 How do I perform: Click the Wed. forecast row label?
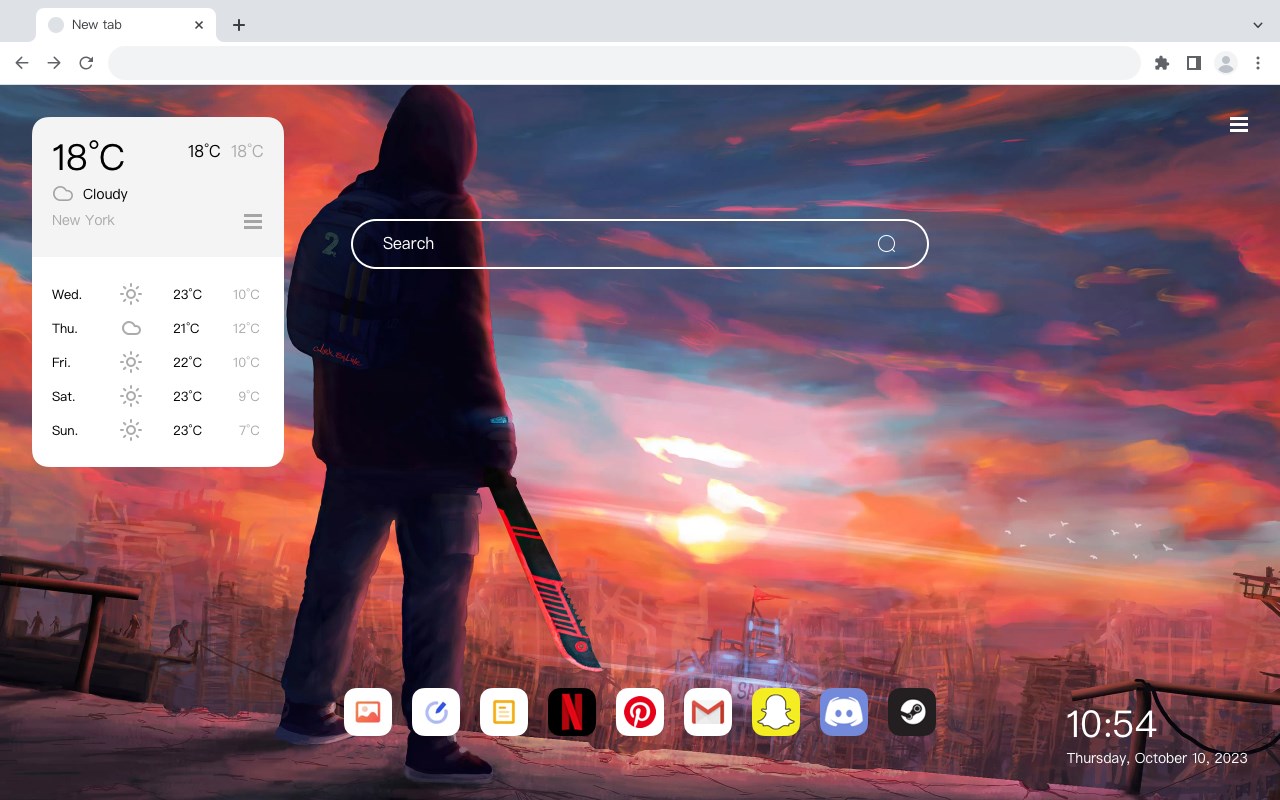tap(67, 294)
